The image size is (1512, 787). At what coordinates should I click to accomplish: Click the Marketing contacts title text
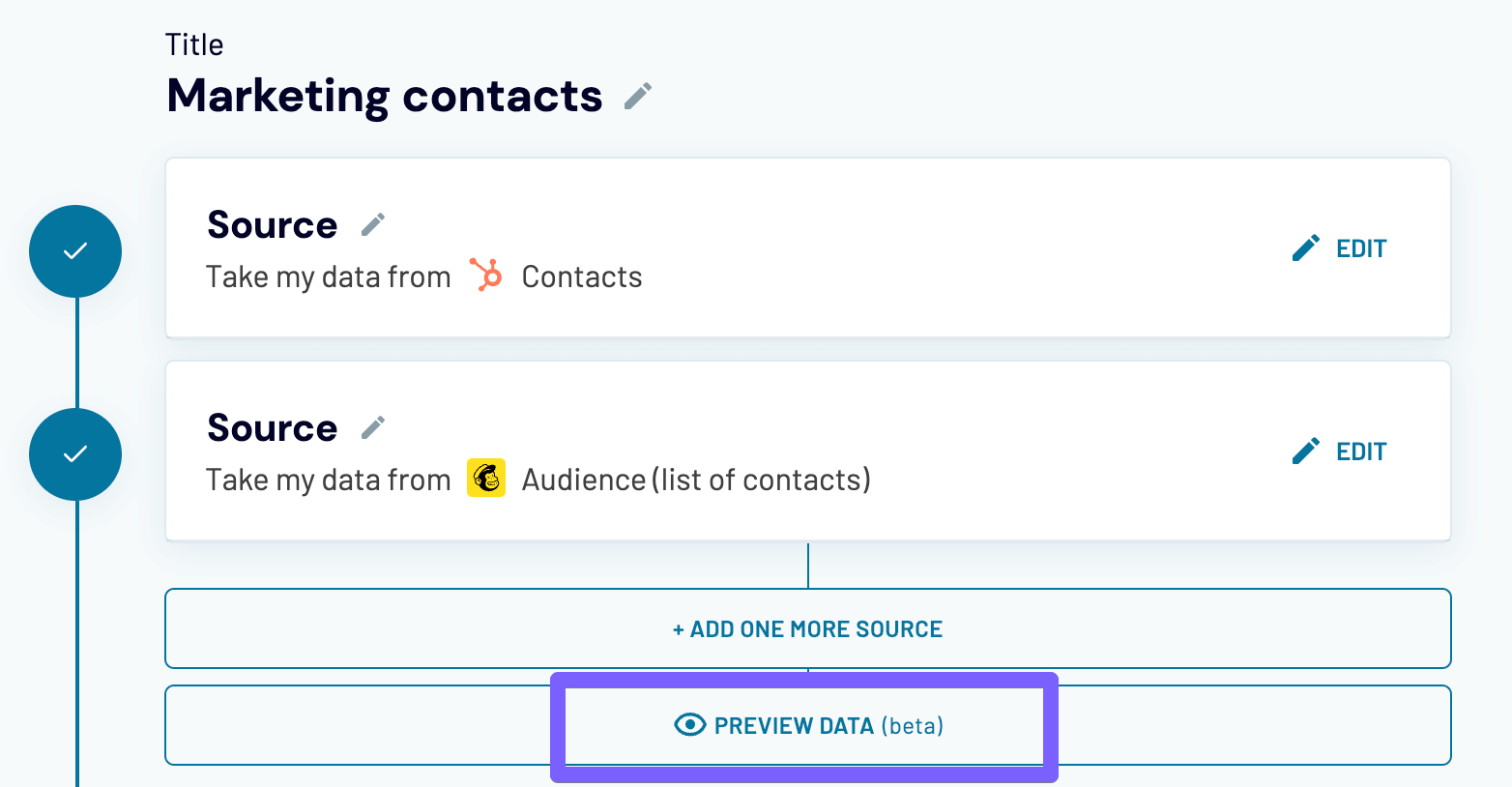[384, 96]
